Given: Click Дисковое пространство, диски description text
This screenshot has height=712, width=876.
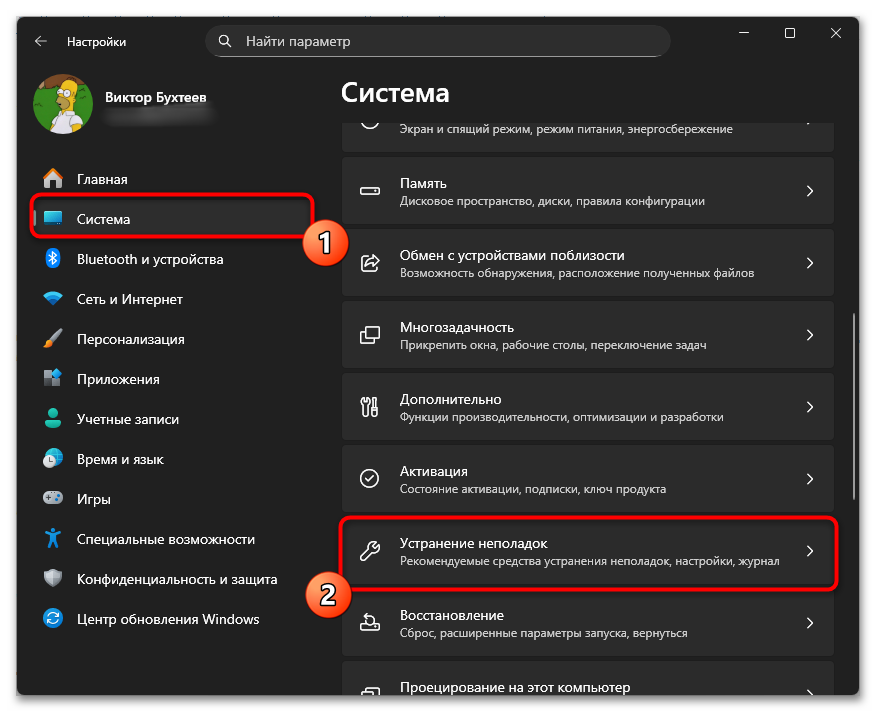Looking at the screenshot, I should click(552, 201).
